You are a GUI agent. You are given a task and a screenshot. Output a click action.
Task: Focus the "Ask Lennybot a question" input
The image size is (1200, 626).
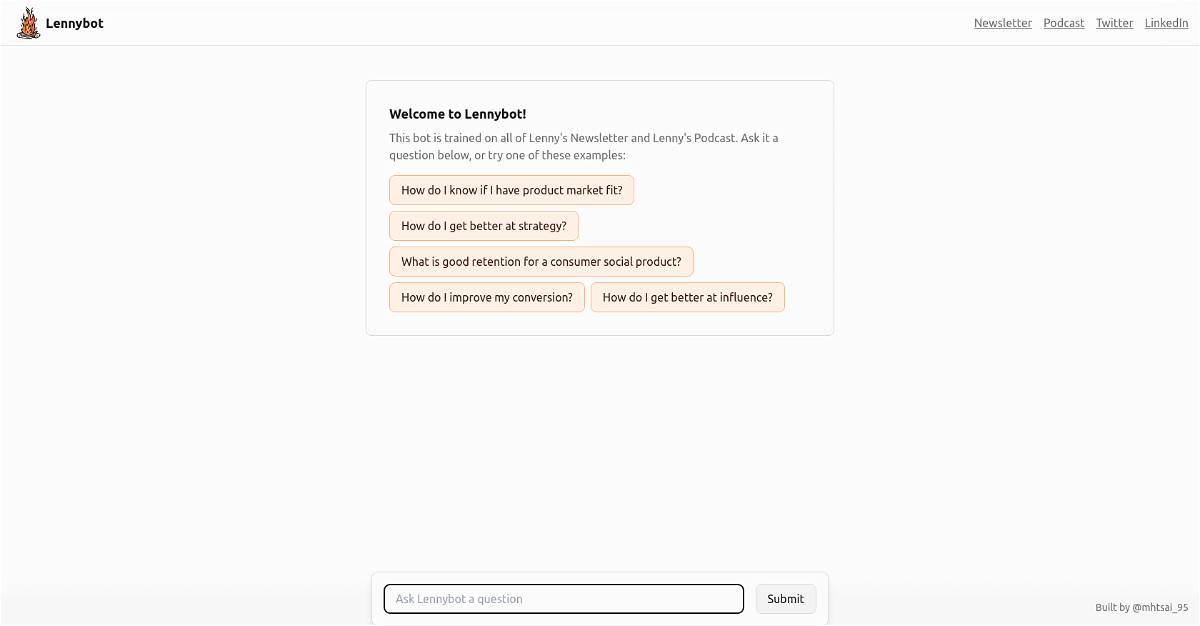(x=563, y=599)
